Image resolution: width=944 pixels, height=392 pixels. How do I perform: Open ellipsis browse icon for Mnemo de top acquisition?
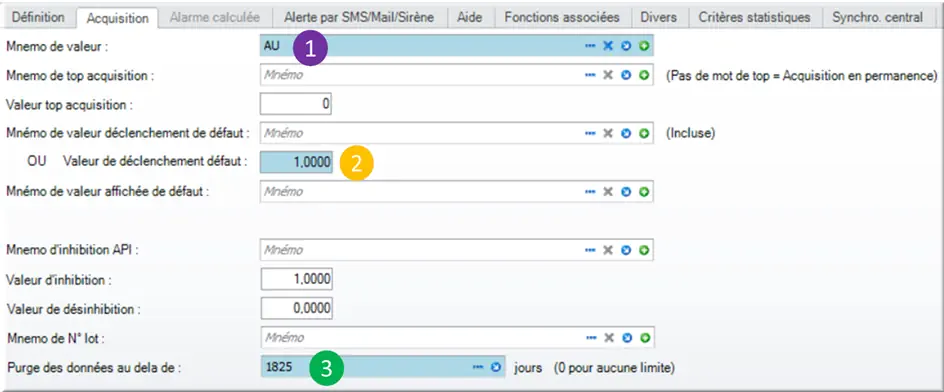[x=590, y=75]
